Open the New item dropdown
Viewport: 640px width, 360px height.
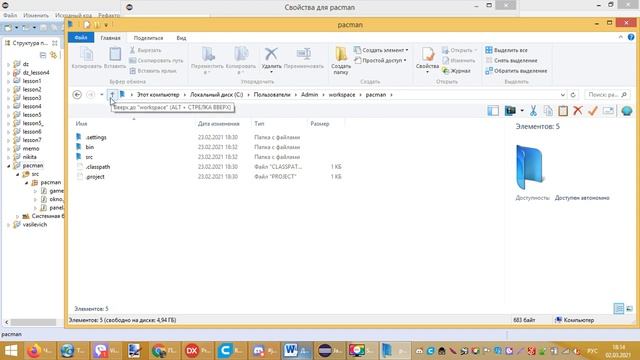[381, 50]
